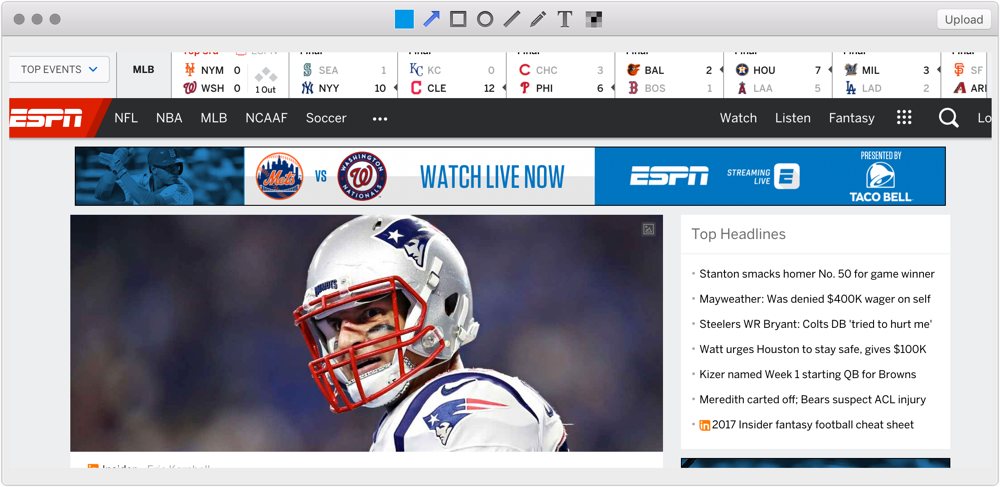Click the PHI Phillies logo in scoreboard
Screen dimensions: 1000x487
(525, 88)
